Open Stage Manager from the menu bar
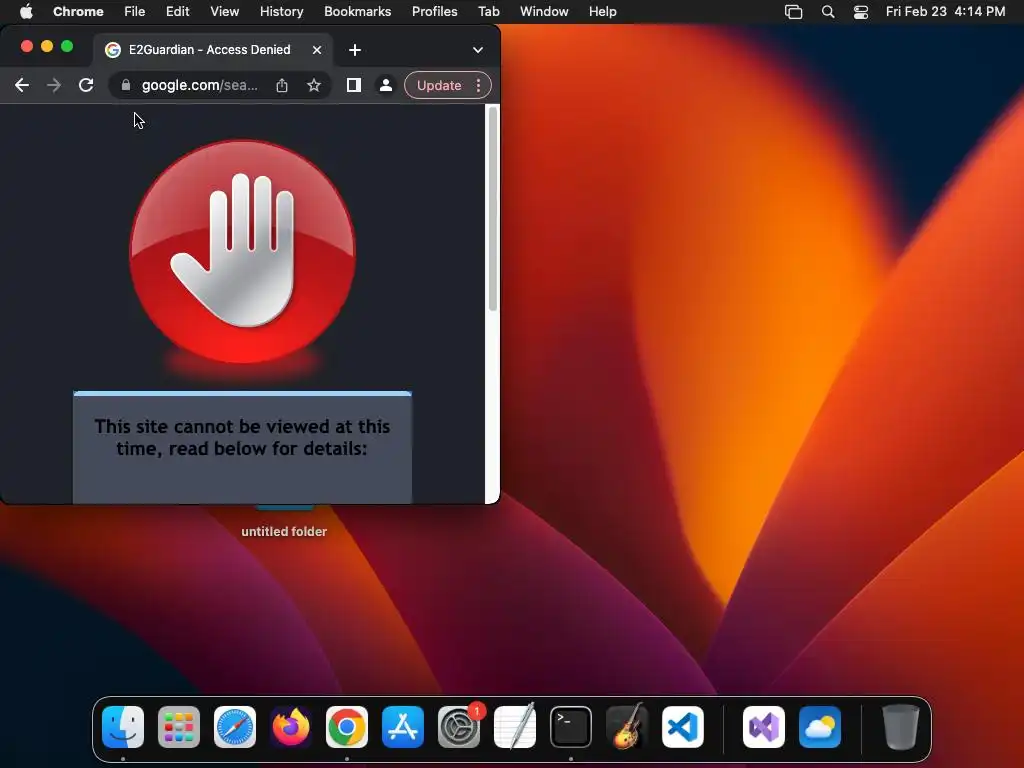Image resolution: width=1024 pixels, height=768 pixels. (x=793, y=12)
